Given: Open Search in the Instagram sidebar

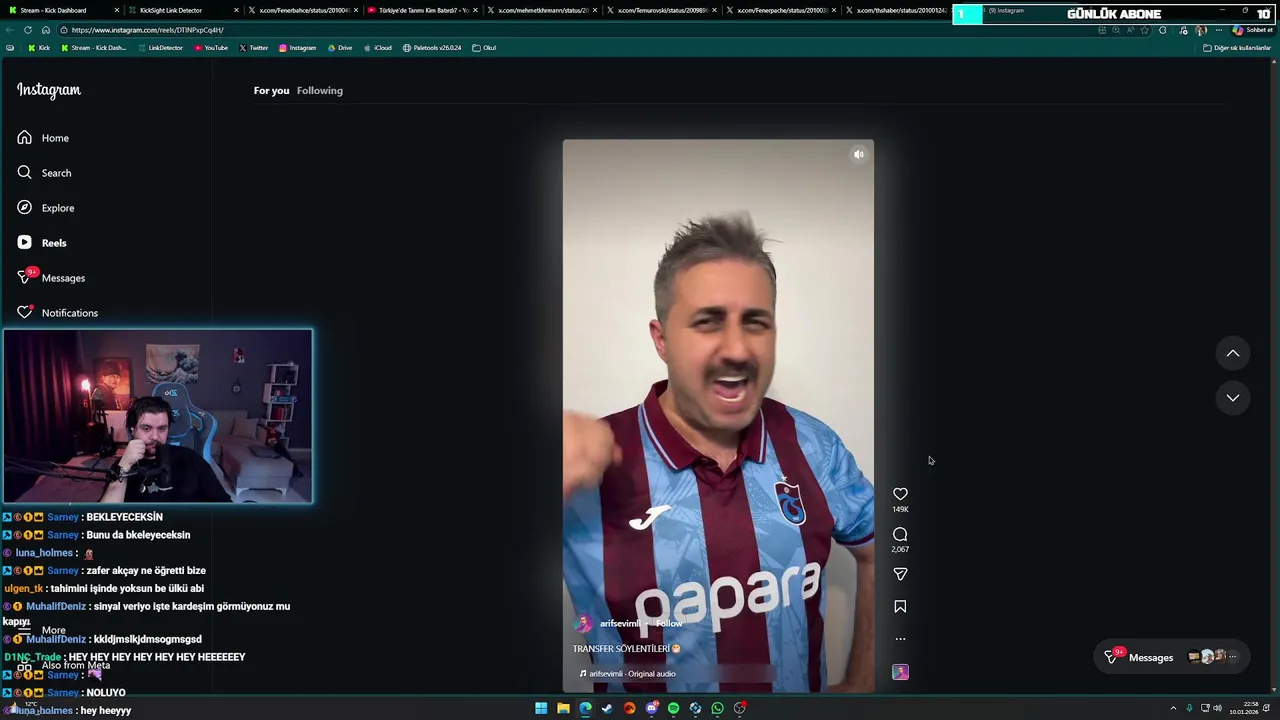Looking at the screenshot, I should (44, 173).
